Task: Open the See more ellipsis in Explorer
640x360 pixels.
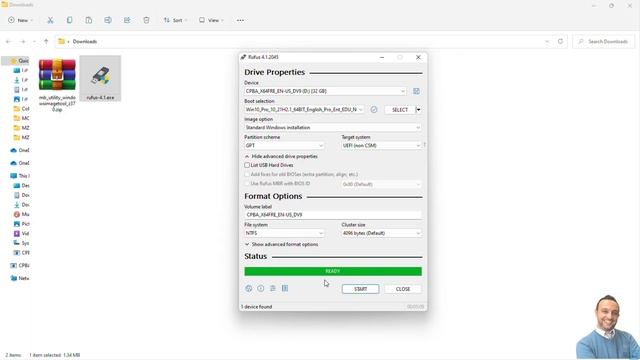Action: click(x=240, y=20)
